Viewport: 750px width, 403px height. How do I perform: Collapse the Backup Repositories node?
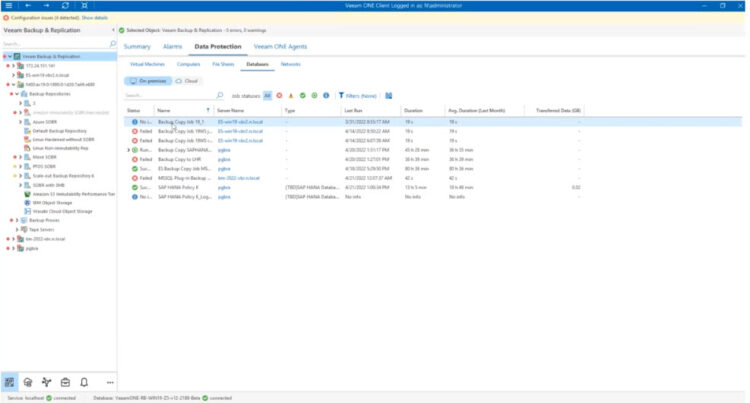(17, 94)
